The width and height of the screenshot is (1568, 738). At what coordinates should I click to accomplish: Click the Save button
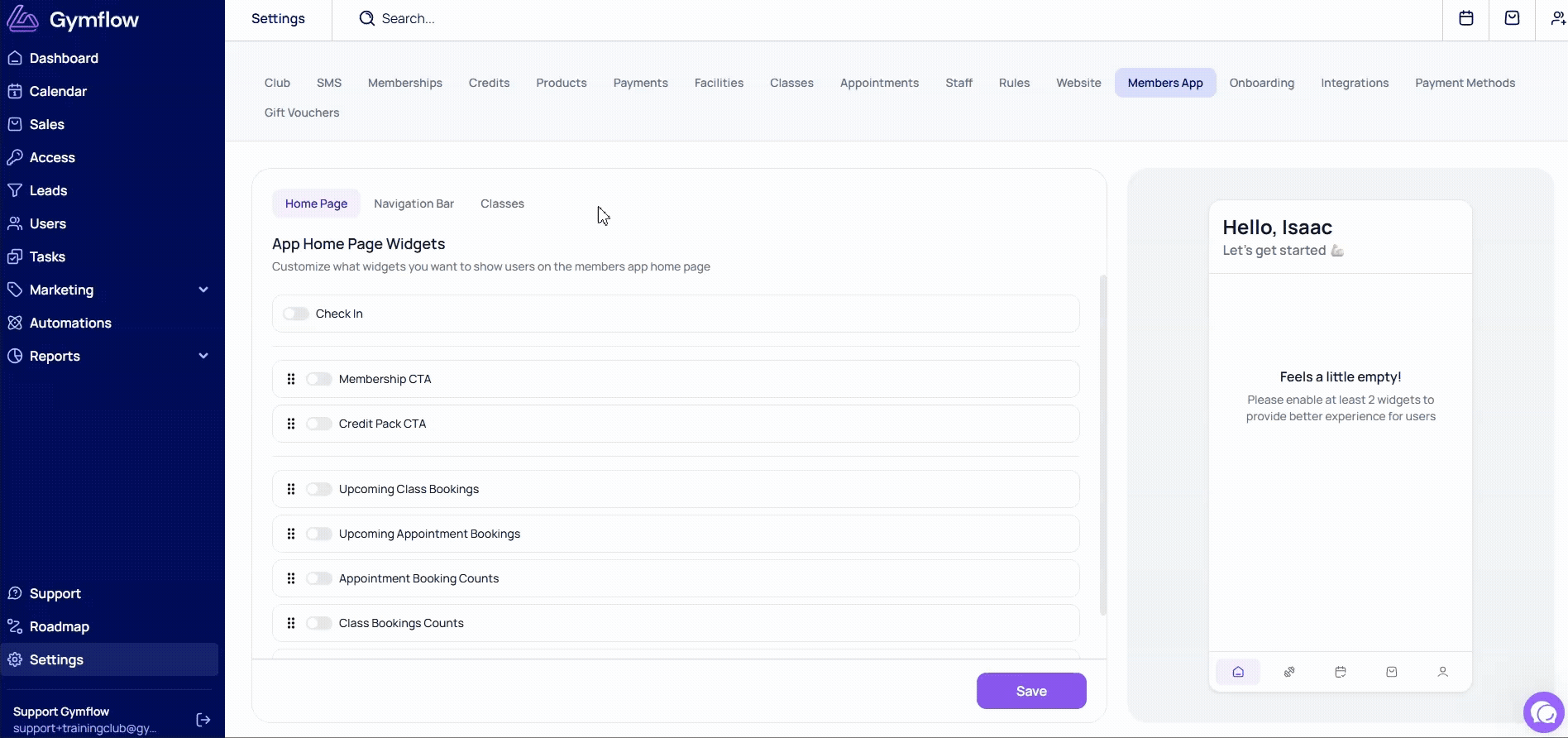1030,691
